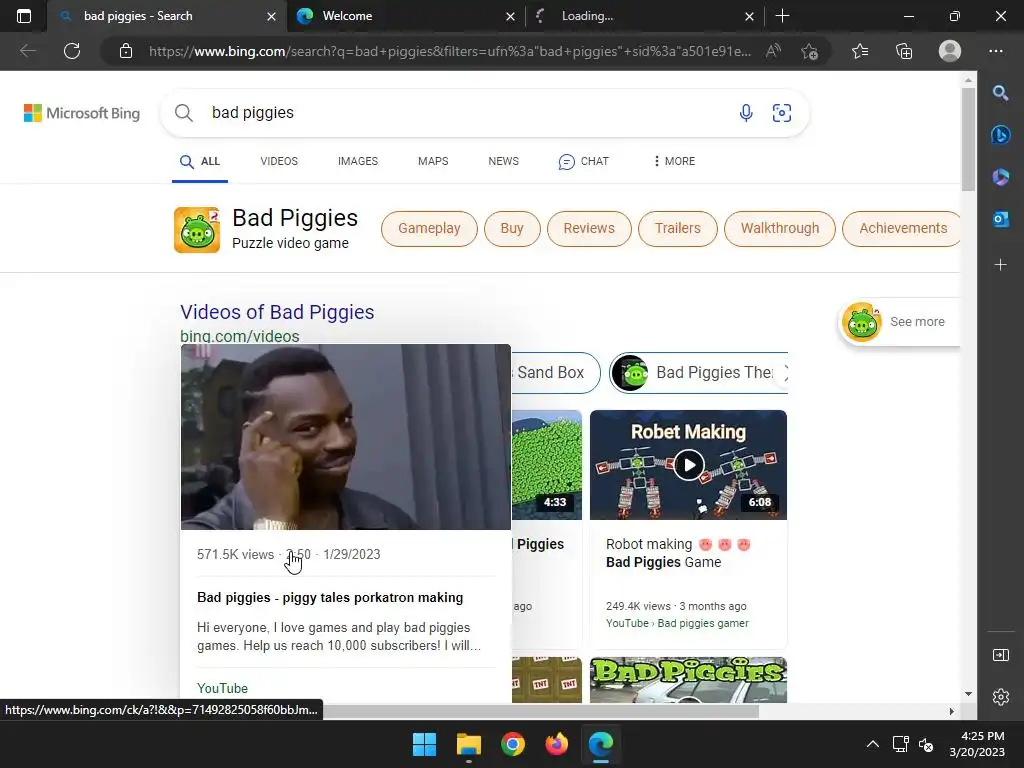Open a new tab with plus button
1024x768 pixels.
782,16
